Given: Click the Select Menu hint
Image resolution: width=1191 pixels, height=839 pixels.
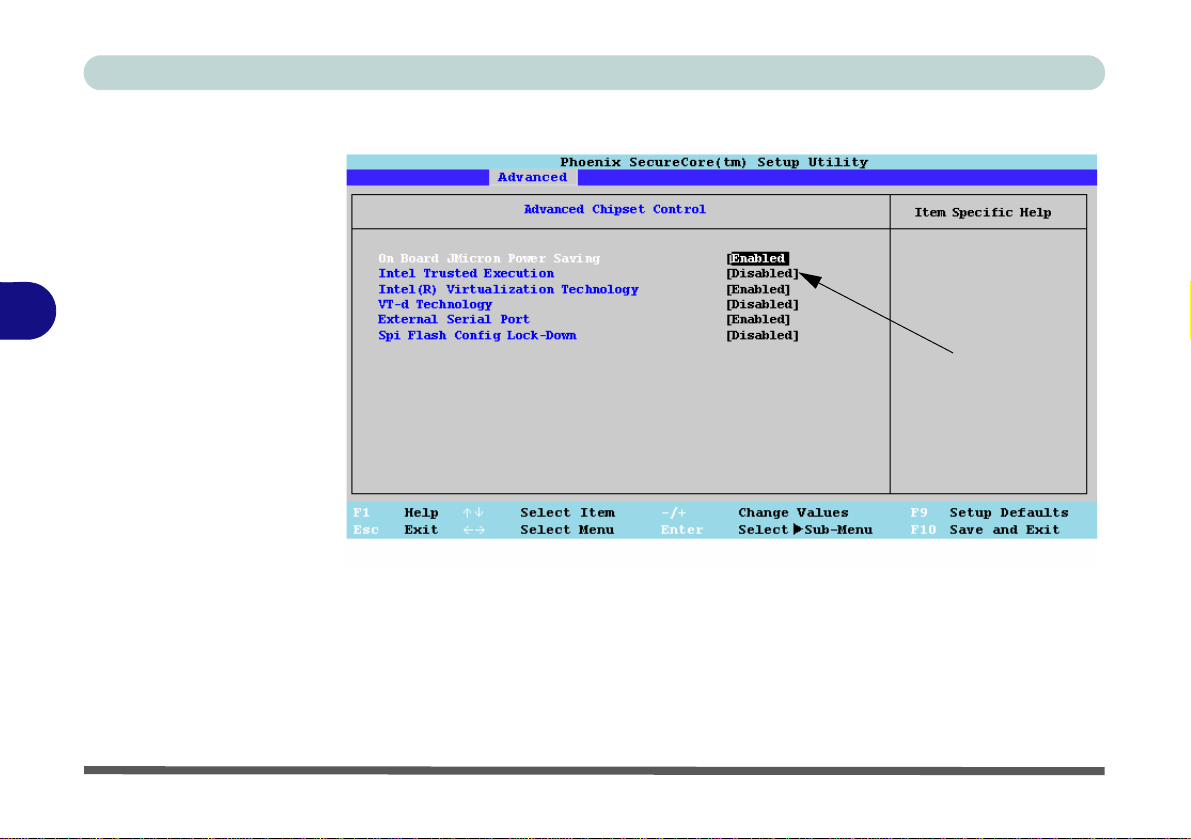Looking at the screenshot, I should (567, 530).
